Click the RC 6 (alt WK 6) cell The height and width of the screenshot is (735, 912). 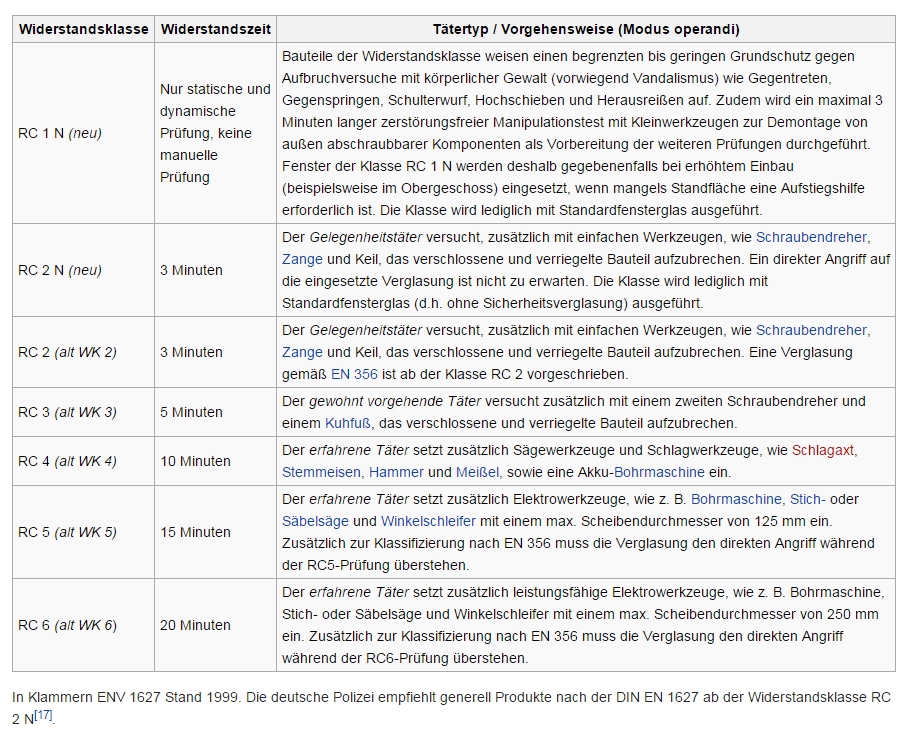point(68,625)
